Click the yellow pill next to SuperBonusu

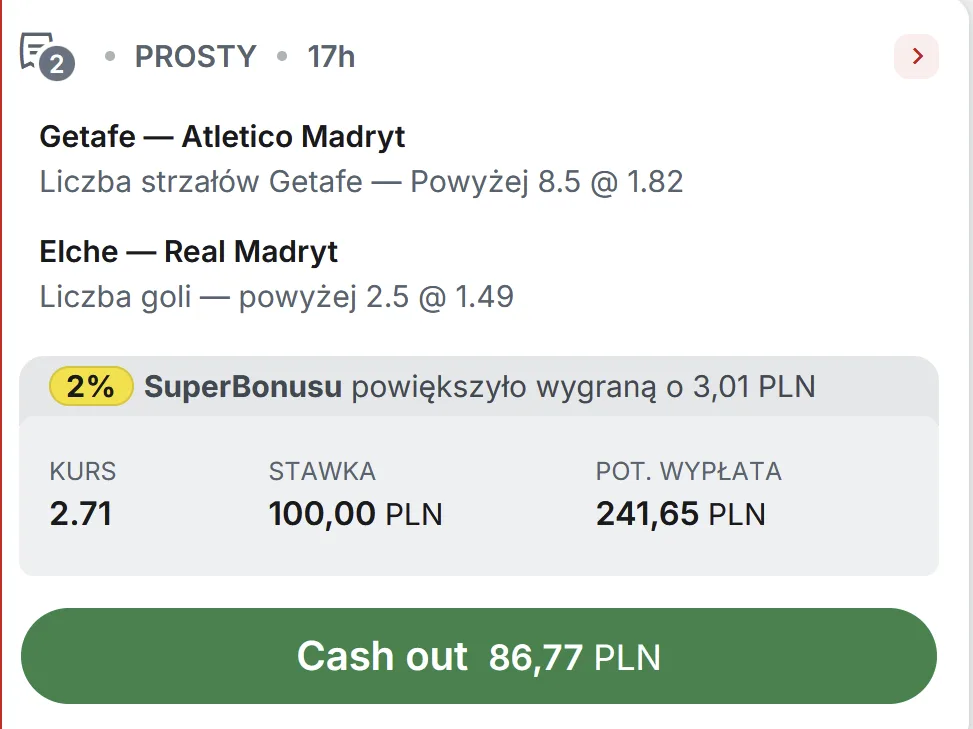coord(90,388)
